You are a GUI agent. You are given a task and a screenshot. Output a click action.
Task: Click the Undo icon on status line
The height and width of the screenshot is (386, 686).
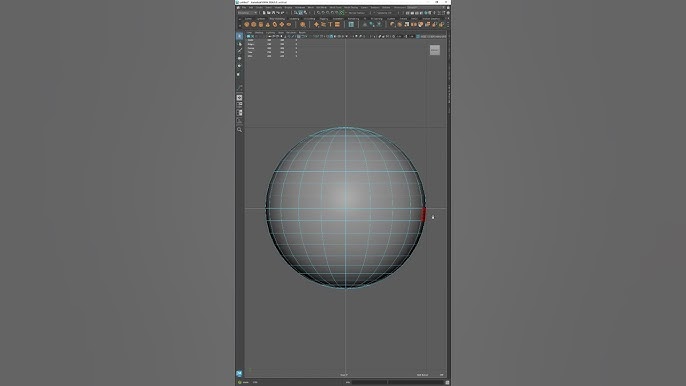pos(278,13)
